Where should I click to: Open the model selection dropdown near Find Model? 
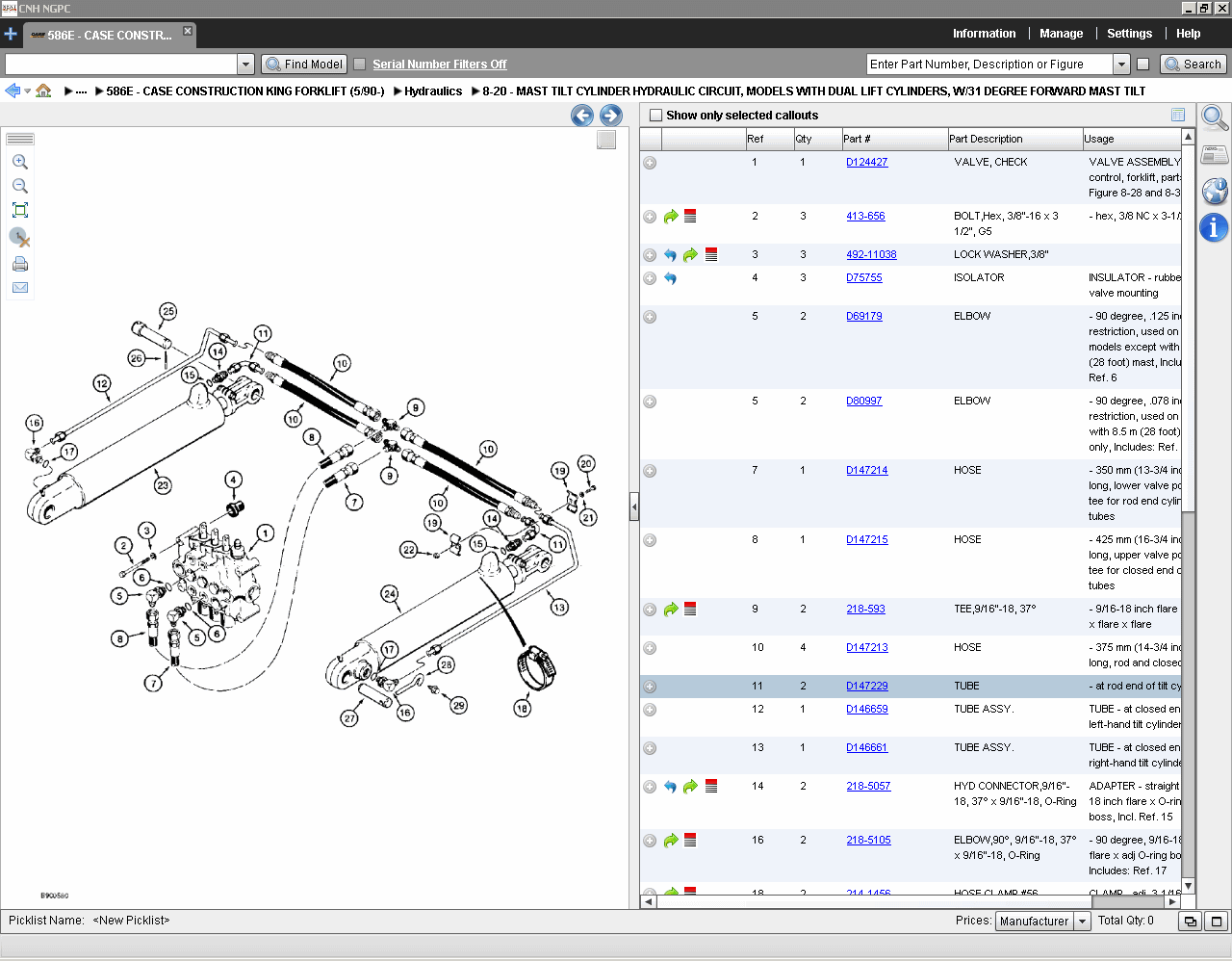coord(246,64)
